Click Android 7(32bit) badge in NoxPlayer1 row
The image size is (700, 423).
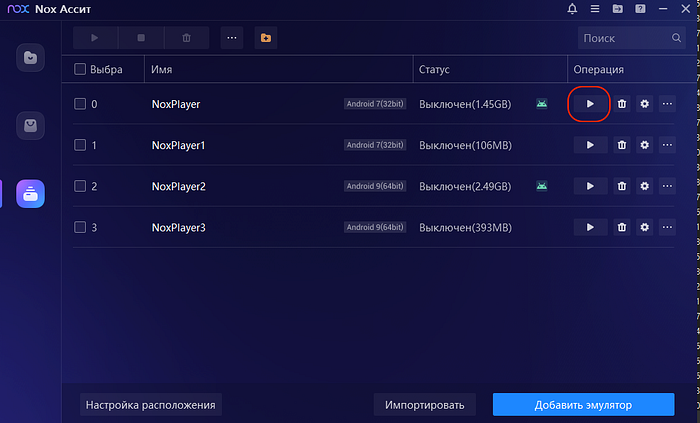coord(375,145)
